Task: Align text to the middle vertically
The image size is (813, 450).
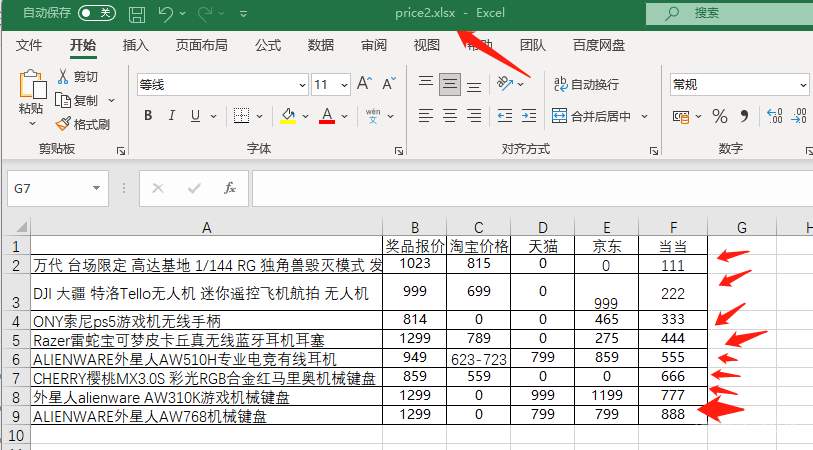Action: tap(450, 83)
